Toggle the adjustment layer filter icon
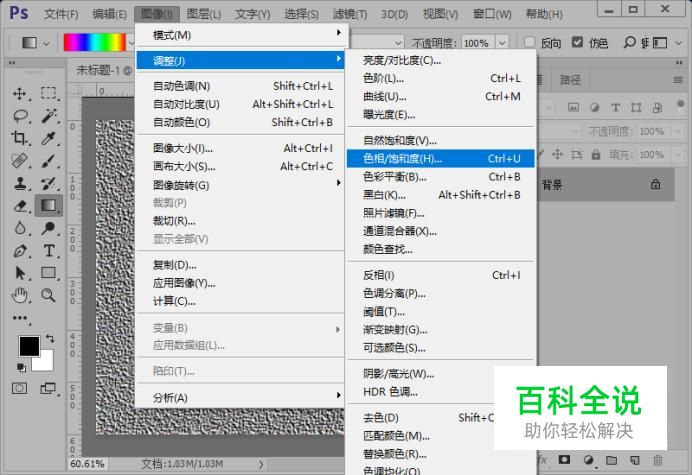 (x=594, y=107)
